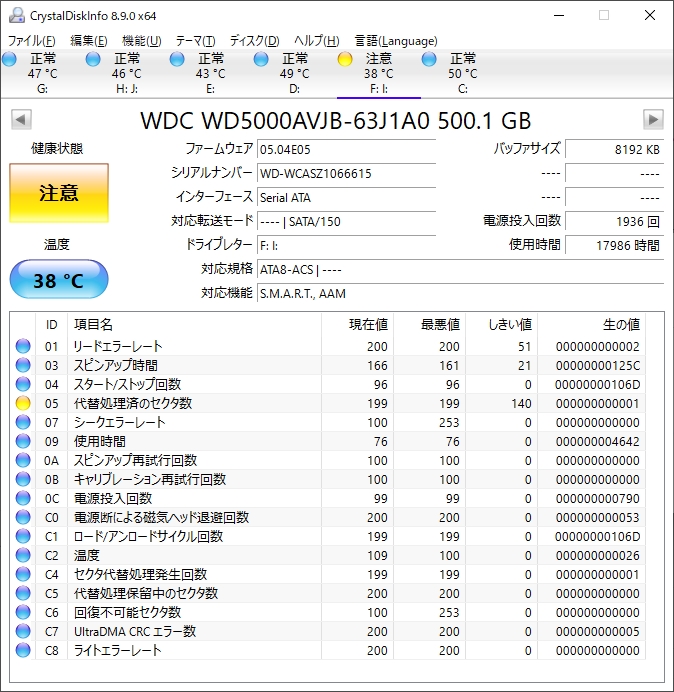Viewport: 674px width, 692px height.
Task: Select row 代替処理済のセクタ数
Action: point(328,403)
